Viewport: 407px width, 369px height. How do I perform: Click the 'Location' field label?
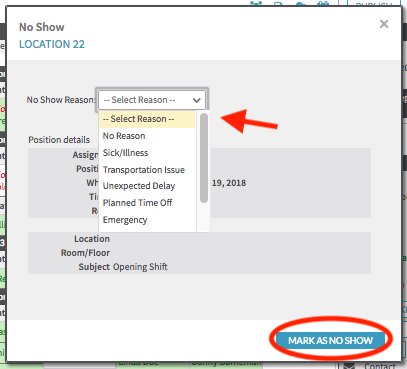coord(92,239)
